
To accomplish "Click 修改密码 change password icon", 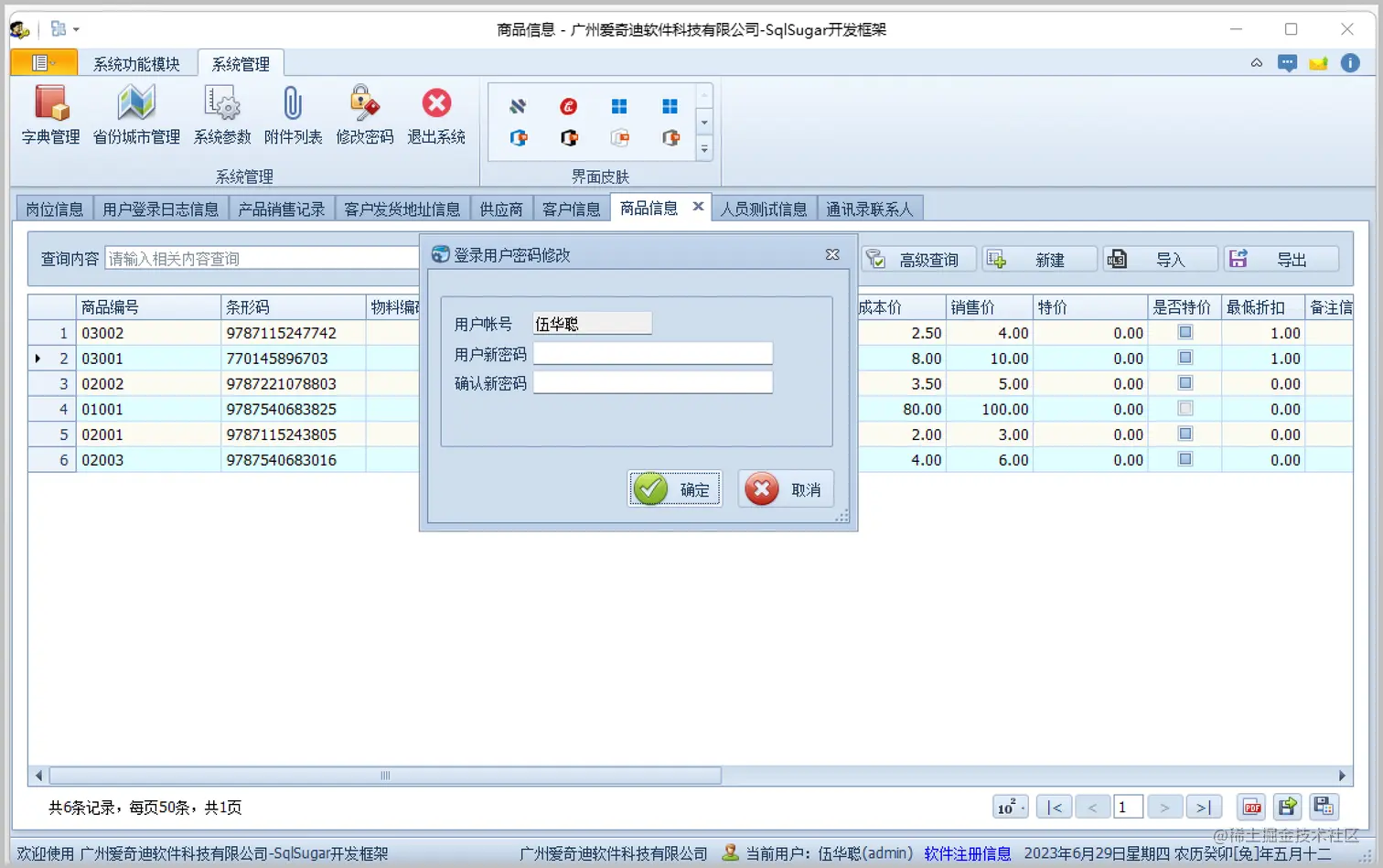I will coord(364,114).
